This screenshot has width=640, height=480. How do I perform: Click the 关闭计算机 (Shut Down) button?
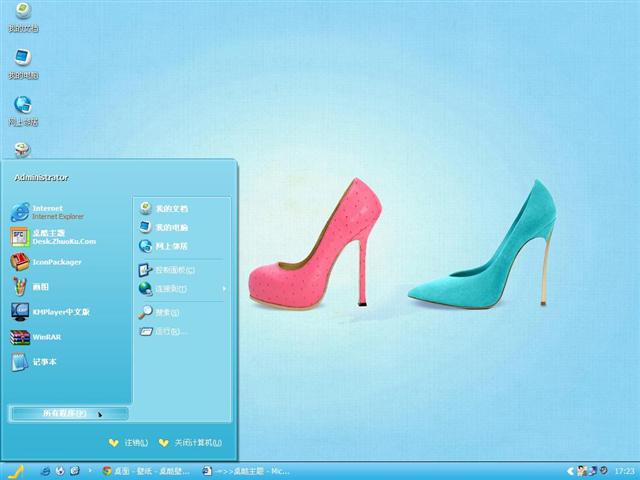coord(191,442)
